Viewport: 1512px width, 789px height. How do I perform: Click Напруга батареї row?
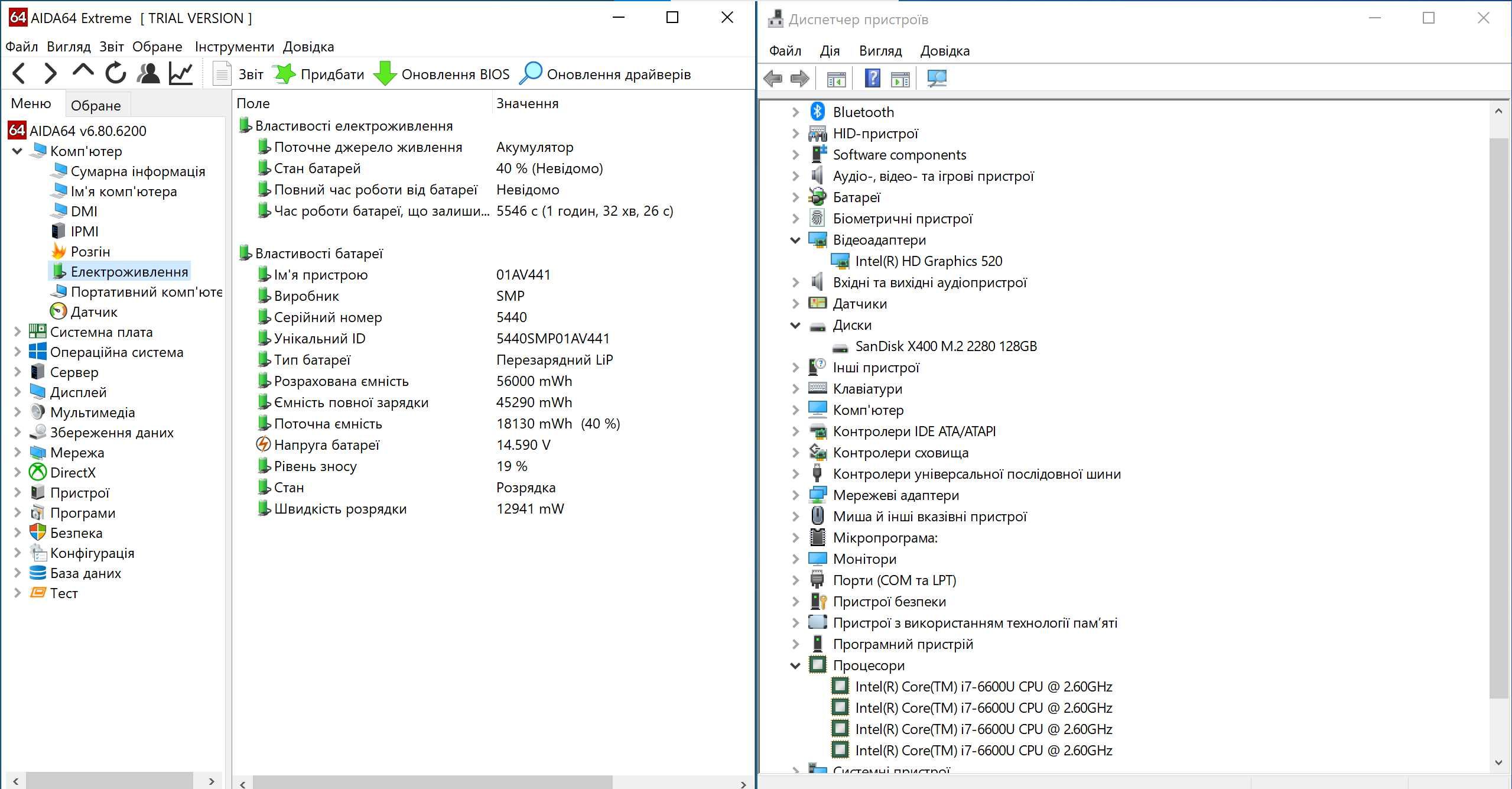pos(493,445)
